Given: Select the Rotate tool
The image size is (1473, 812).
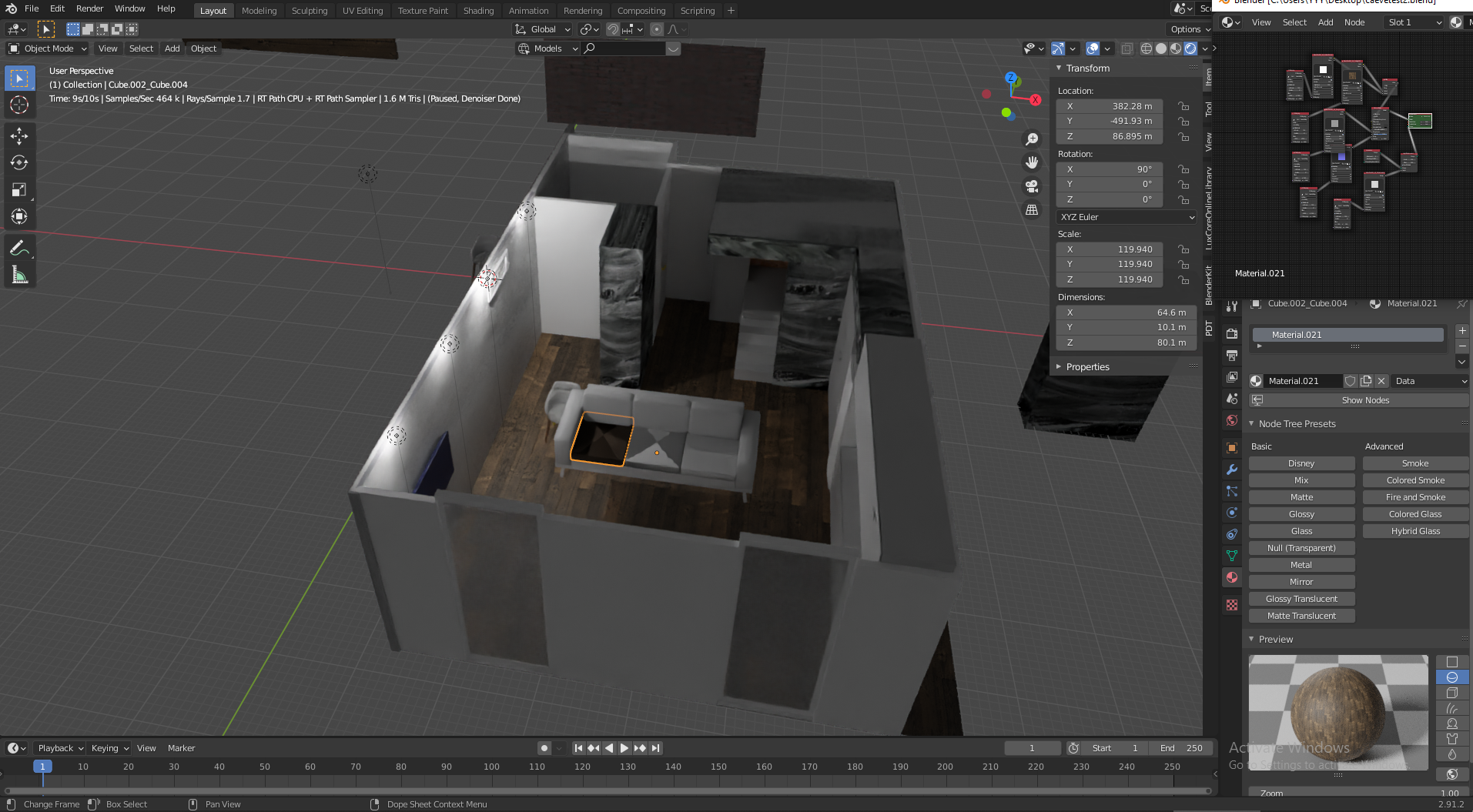Looking at the screenshot, I should coord(19,162).
